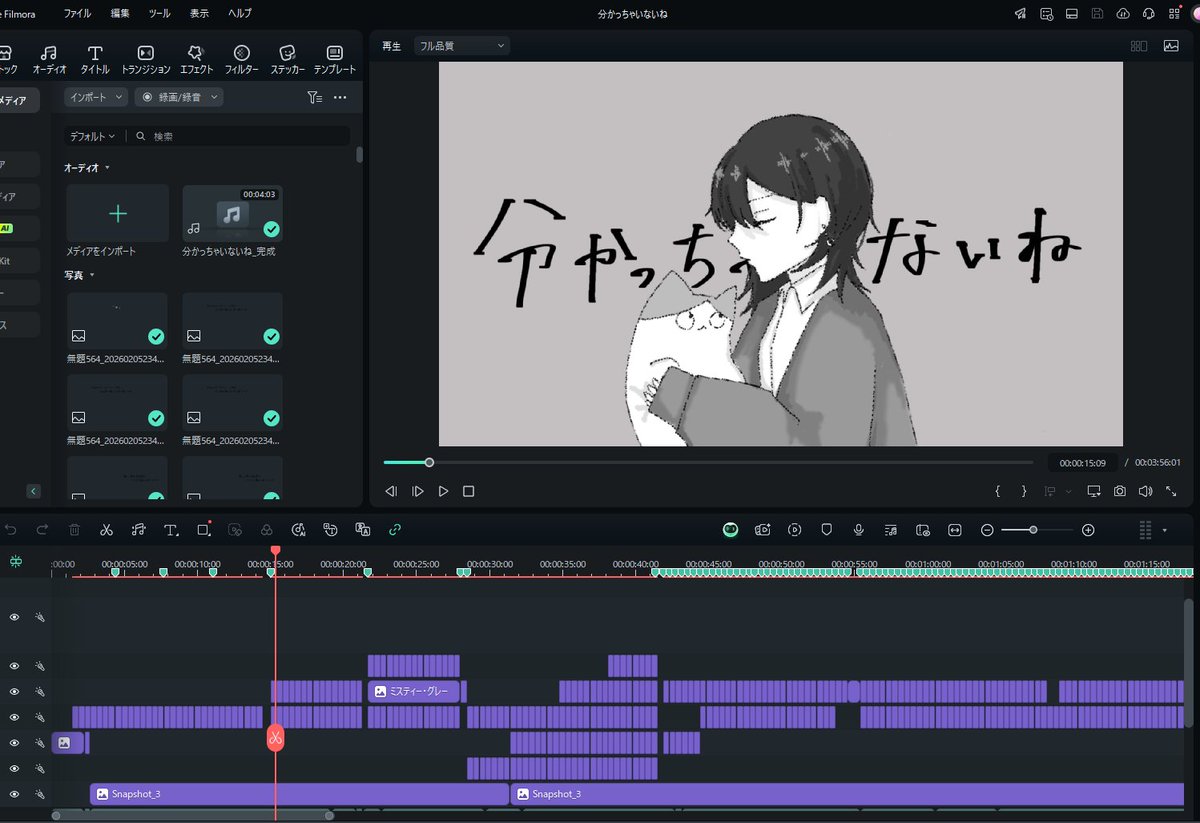Toggle eye icon on the ミスティー・グレー track

coord(14,691)
